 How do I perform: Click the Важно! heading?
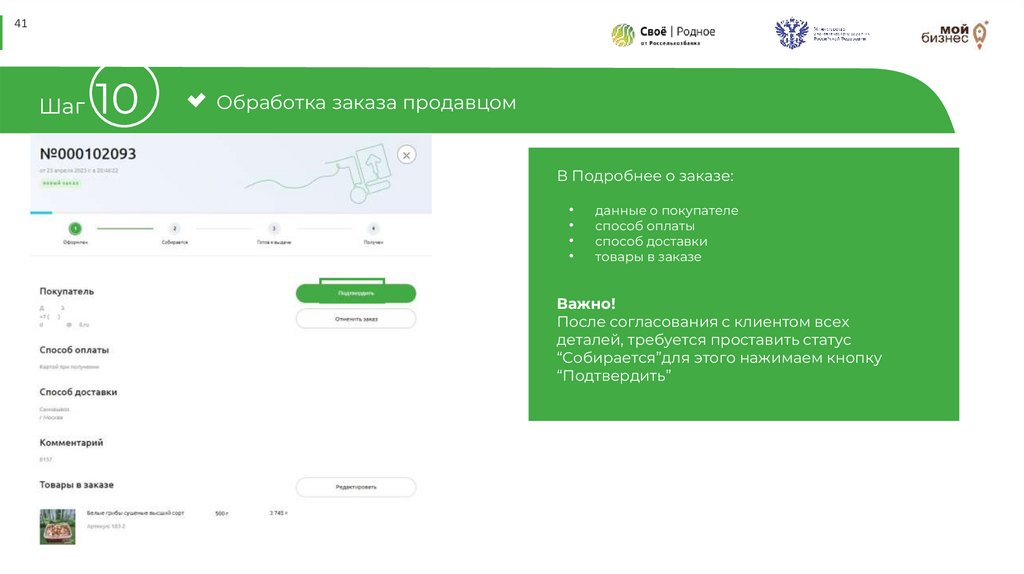[586, 304]
